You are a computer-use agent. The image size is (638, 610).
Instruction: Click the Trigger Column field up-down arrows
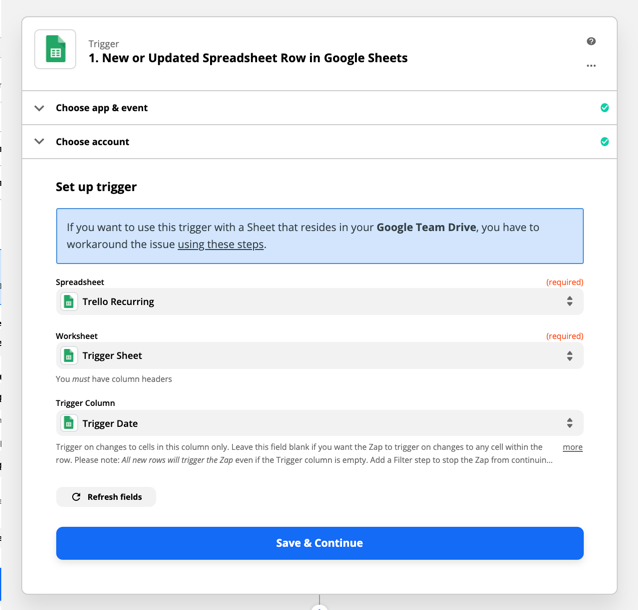pyautogui.click(x=570, y=423)
